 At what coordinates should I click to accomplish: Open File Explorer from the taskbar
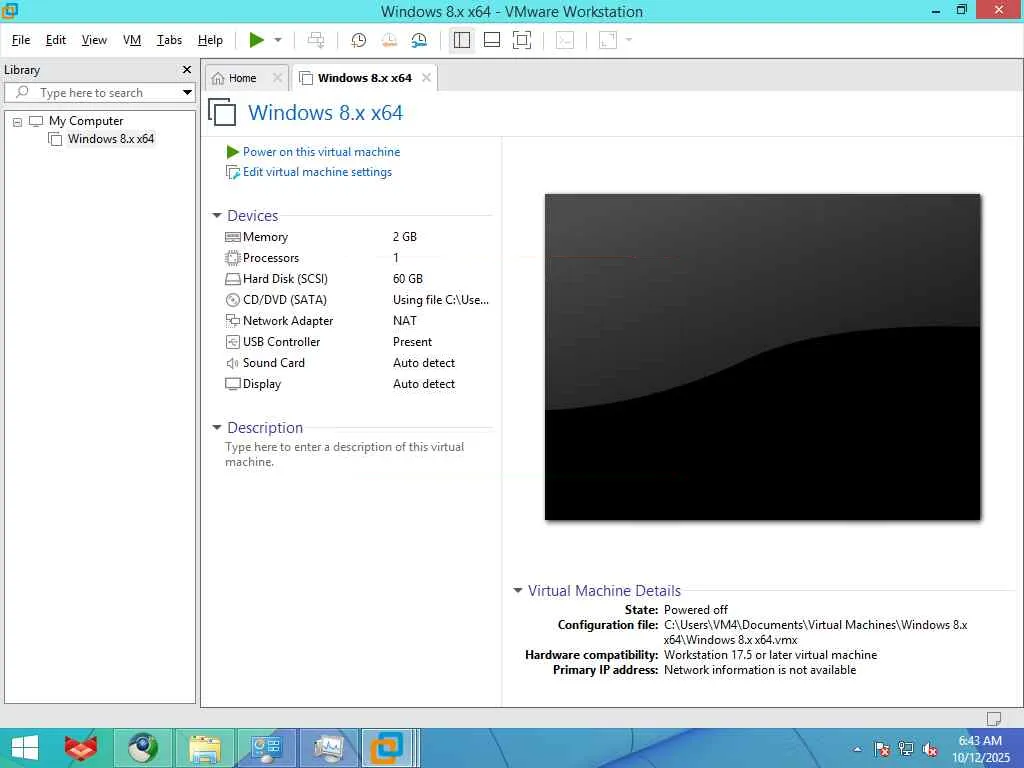204,748
